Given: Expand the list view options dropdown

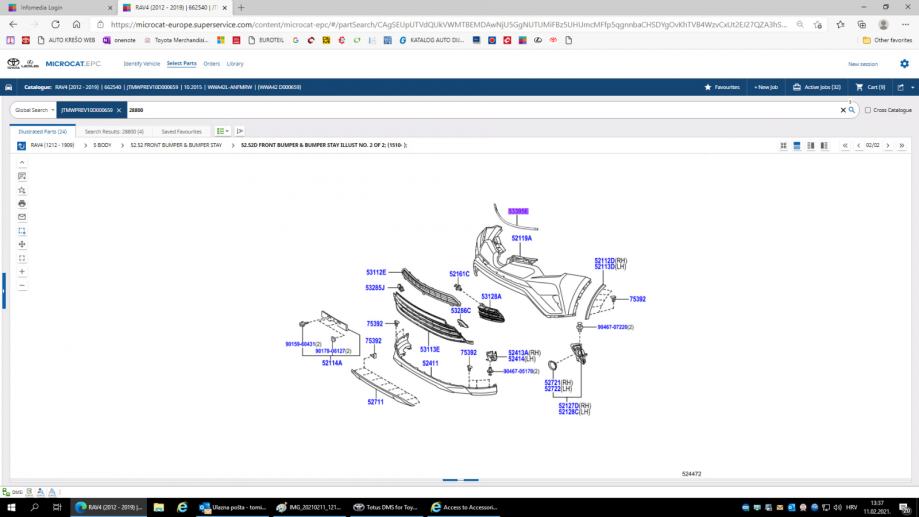Looking at the screenshot, I should tap(223, 131).
